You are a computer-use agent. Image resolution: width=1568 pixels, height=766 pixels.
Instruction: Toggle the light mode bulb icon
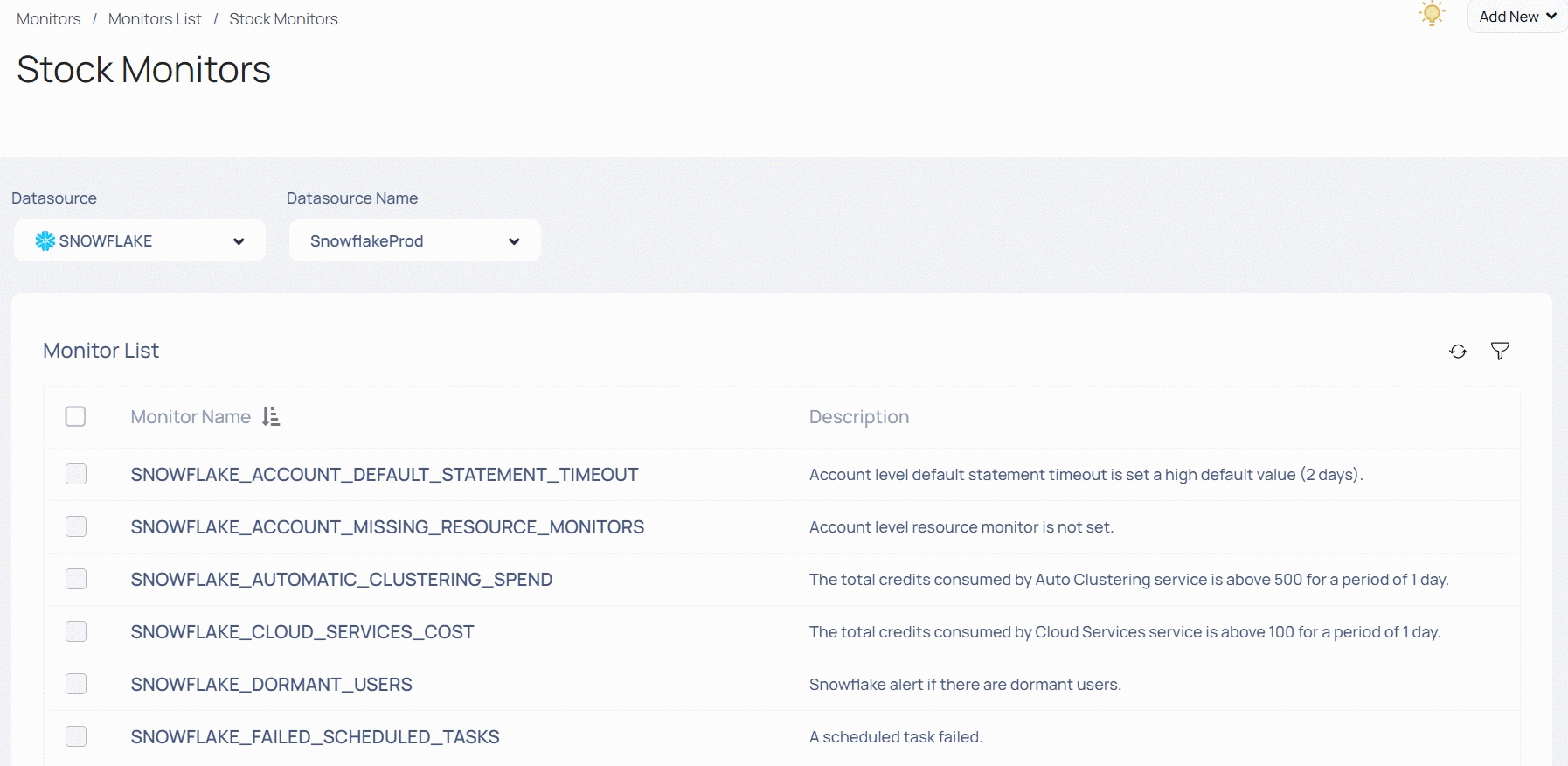(1432, 14)
